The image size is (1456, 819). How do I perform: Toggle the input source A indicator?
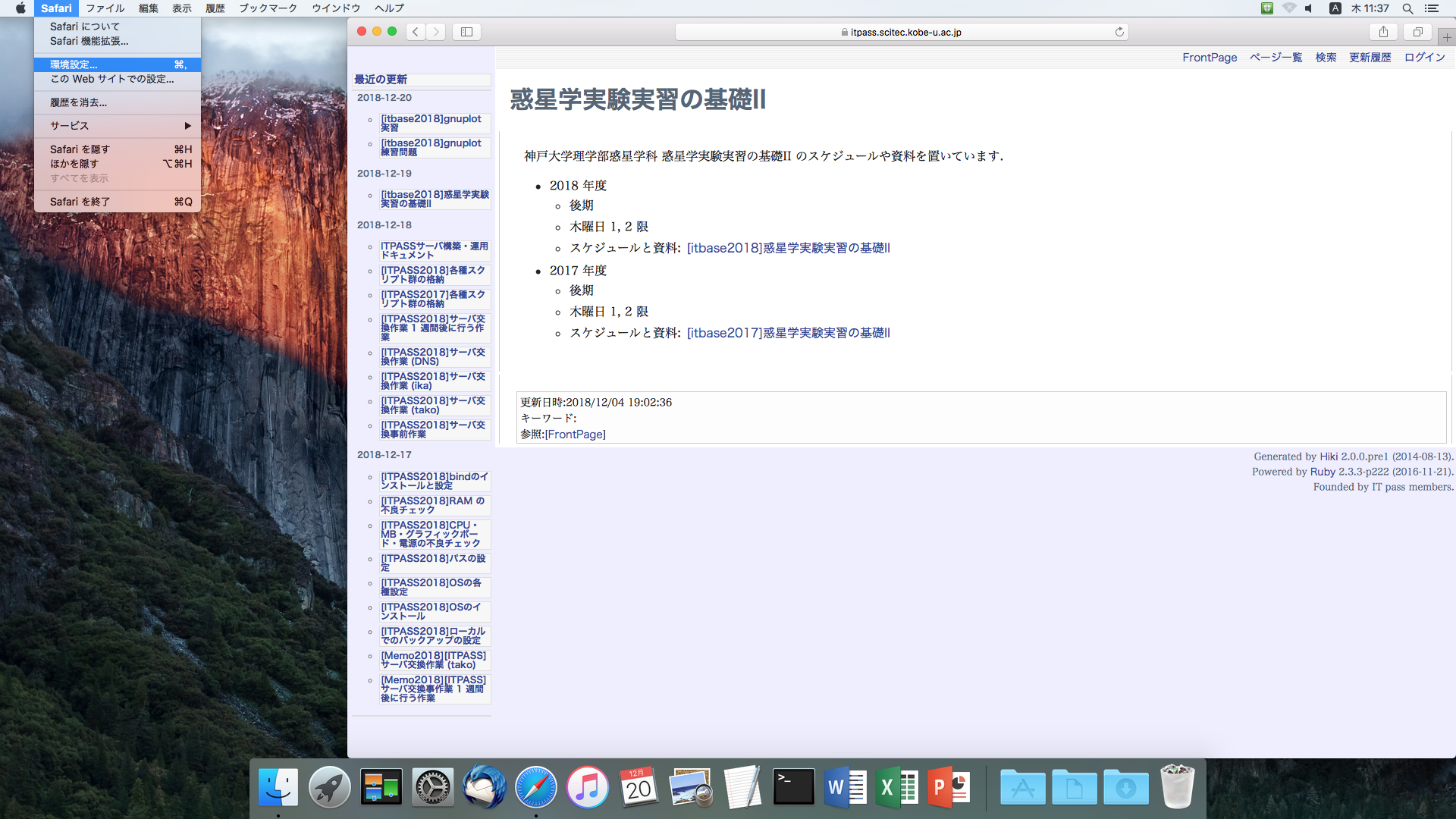coord(1335,8)
